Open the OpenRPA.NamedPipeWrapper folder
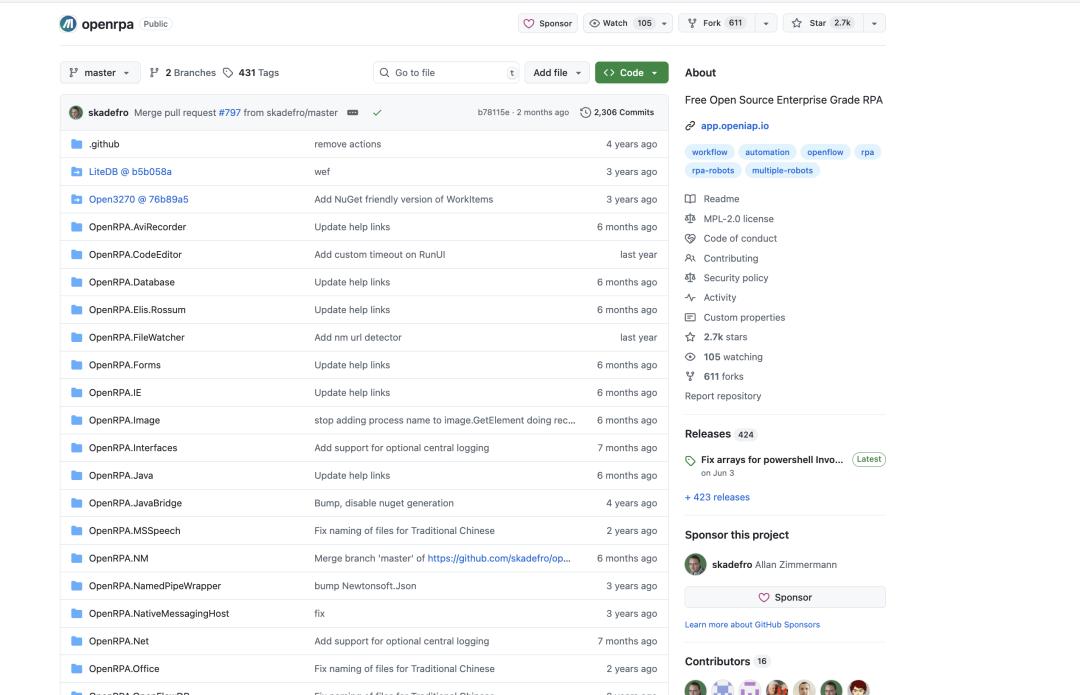Viewport: 1080px width, 695px height. click(155, 585)
